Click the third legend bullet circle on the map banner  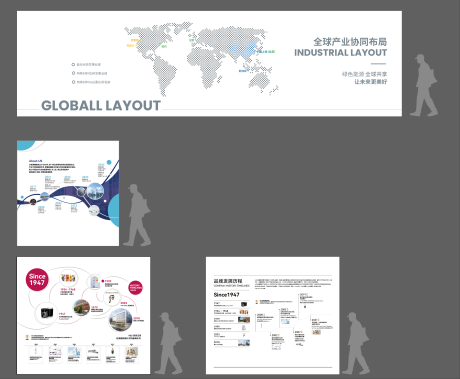tap(73, 82)
